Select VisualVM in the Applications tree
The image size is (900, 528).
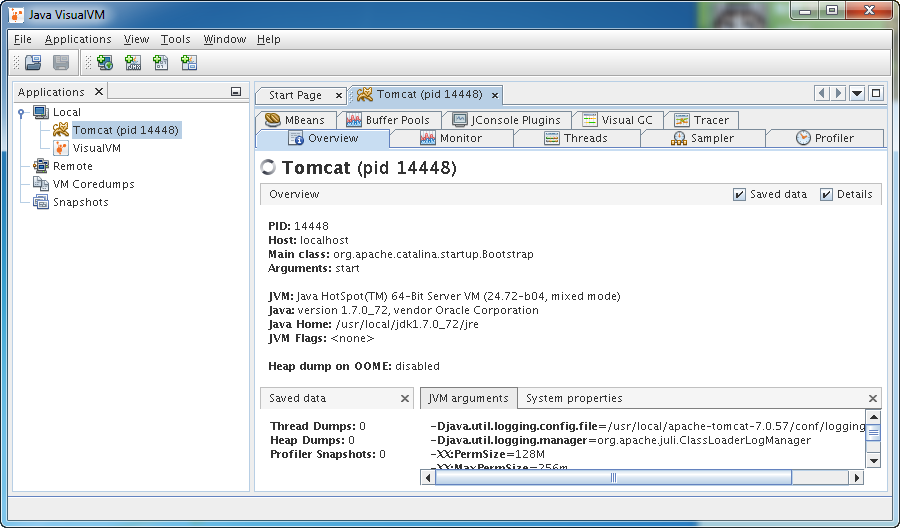tap(96, 148)
